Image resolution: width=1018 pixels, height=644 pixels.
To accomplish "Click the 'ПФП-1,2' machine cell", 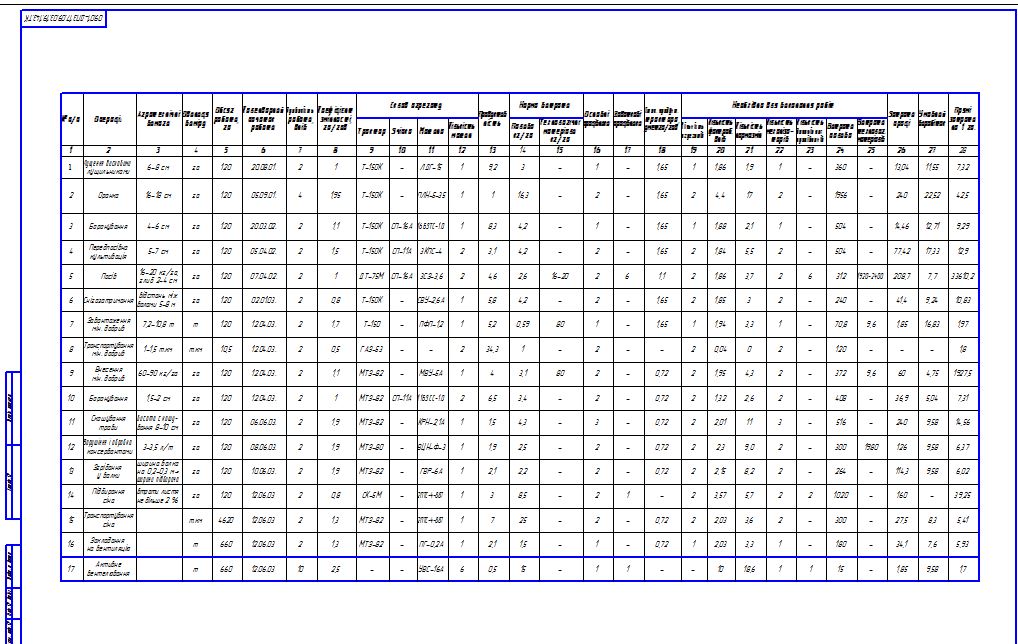I will (x=431, y=325).
